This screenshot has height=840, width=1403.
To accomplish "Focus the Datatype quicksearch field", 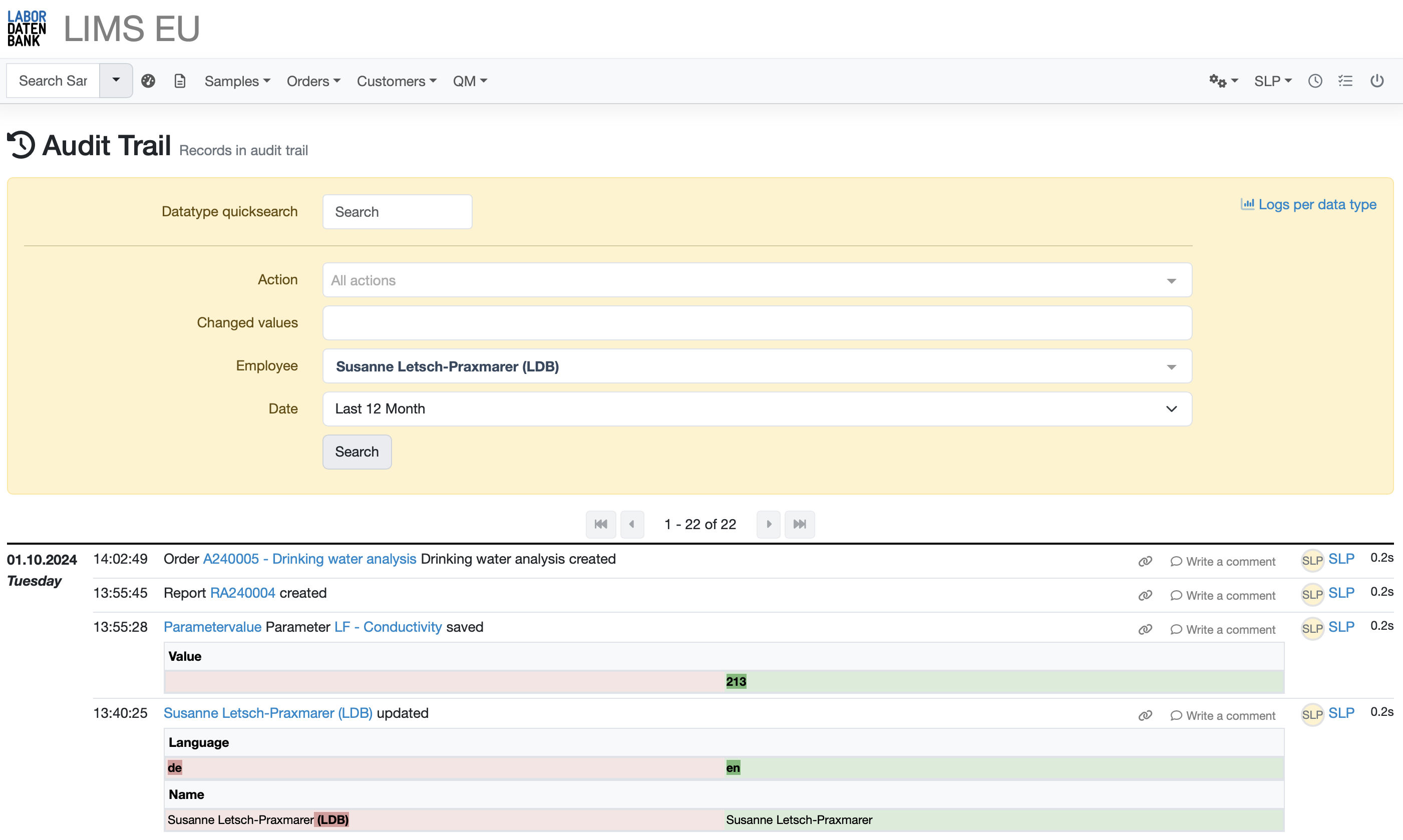I will (x=397, y=212).
